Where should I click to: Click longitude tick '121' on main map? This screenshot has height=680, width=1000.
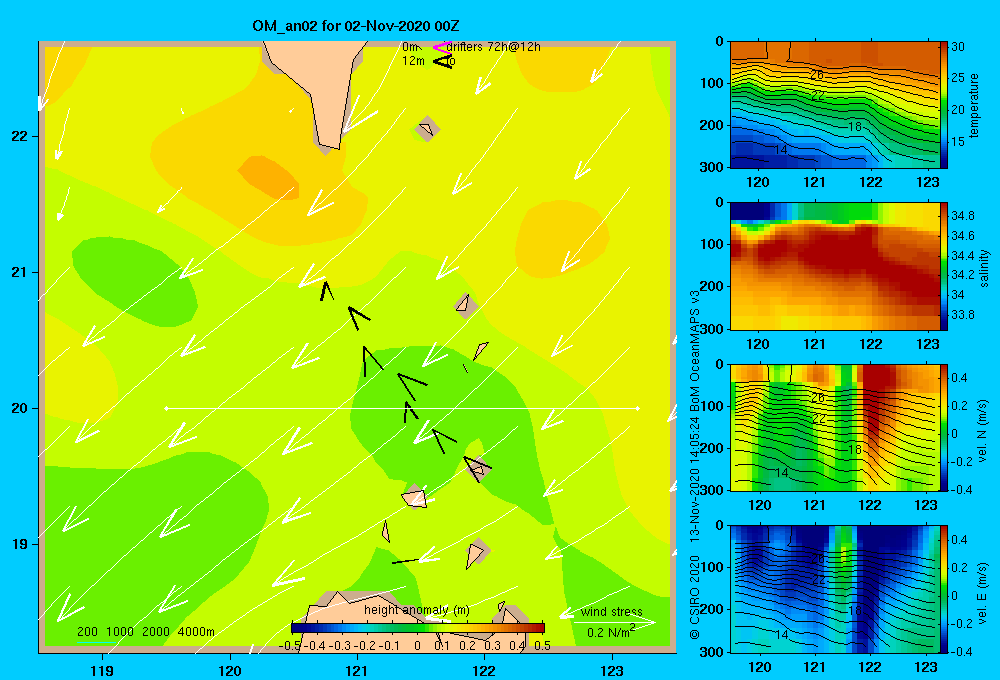(357, 670)
